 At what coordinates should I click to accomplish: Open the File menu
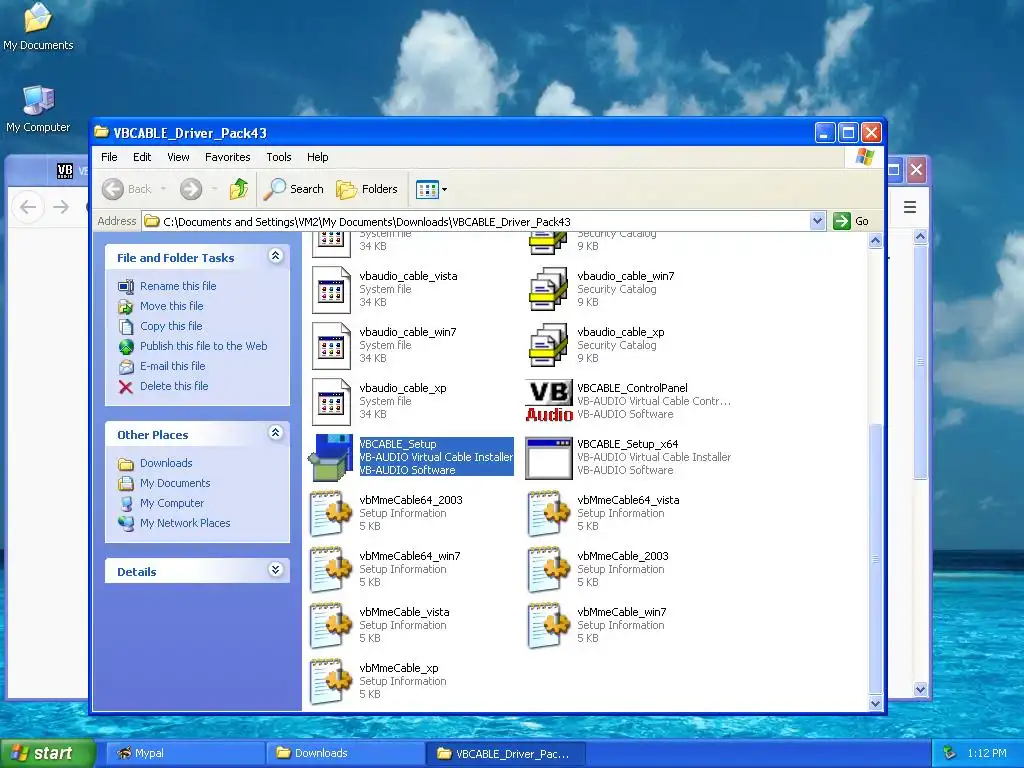tap(109, 157)
